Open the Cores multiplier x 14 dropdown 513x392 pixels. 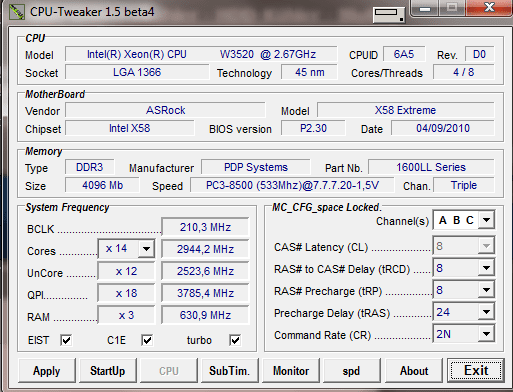pos(146,249)
